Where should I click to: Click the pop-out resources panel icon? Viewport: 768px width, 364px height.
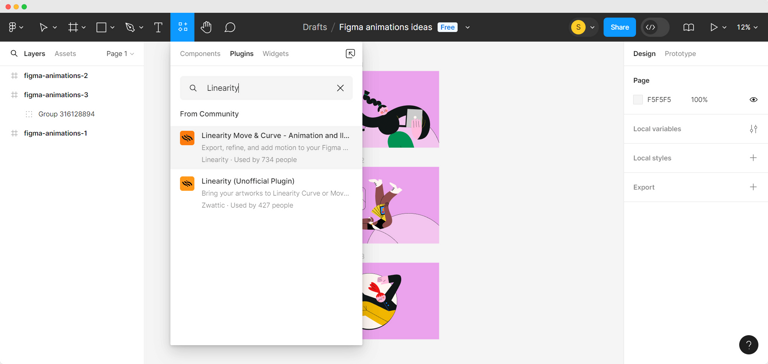tap(350, 54)
